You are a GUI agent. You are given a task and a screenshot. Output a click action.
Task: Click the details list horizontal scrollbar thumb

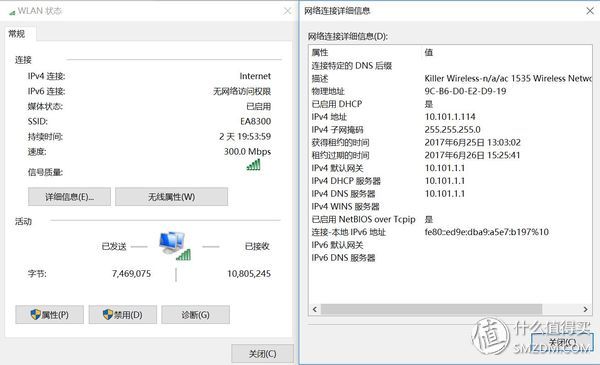(431, 309)
